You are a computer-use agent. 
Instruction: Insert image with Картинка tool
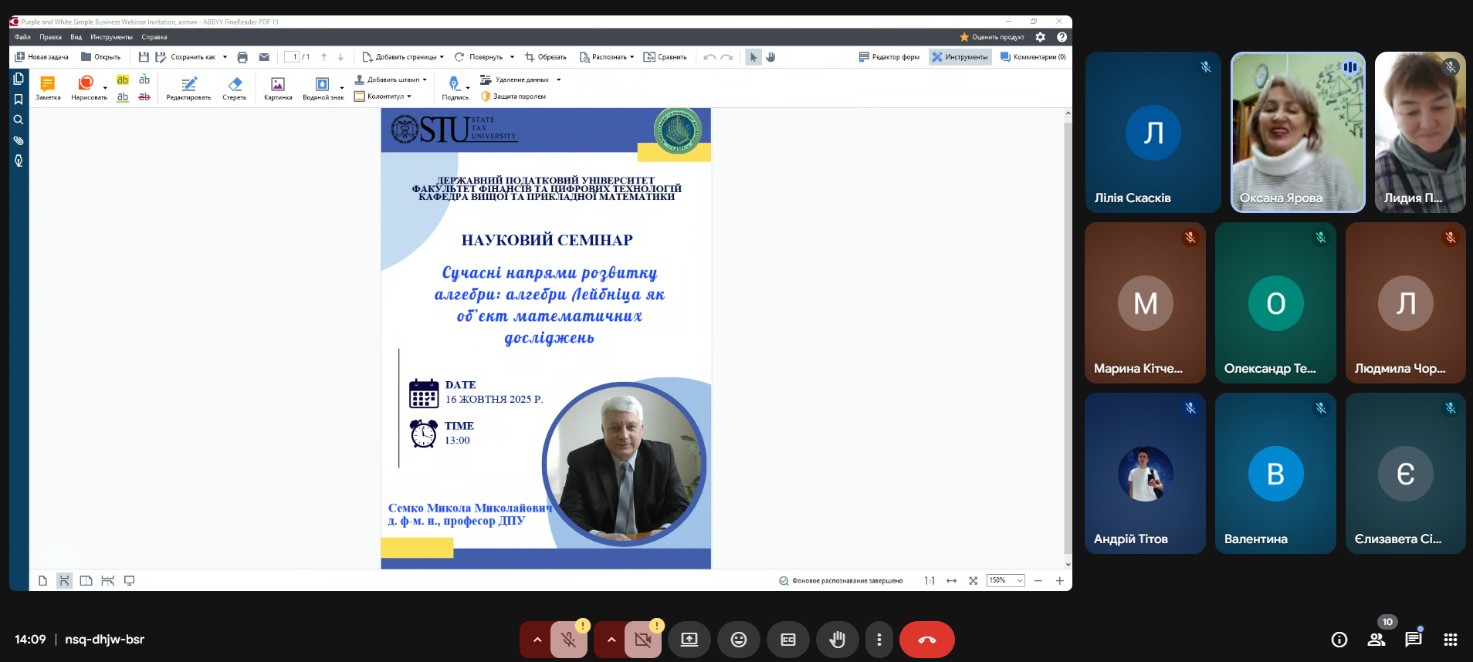[278, 88]
